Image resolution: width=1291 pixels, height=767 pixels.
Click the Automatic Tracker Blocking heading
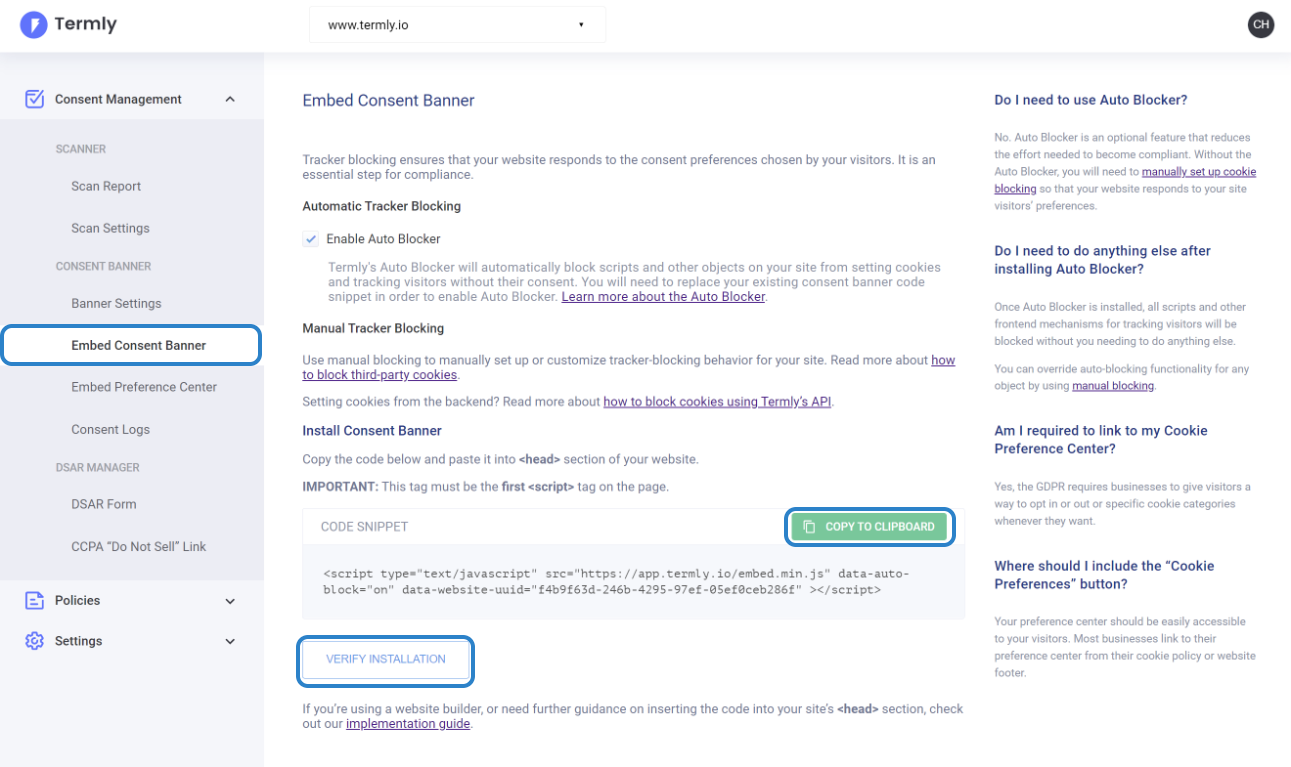[x=382, y=206]
